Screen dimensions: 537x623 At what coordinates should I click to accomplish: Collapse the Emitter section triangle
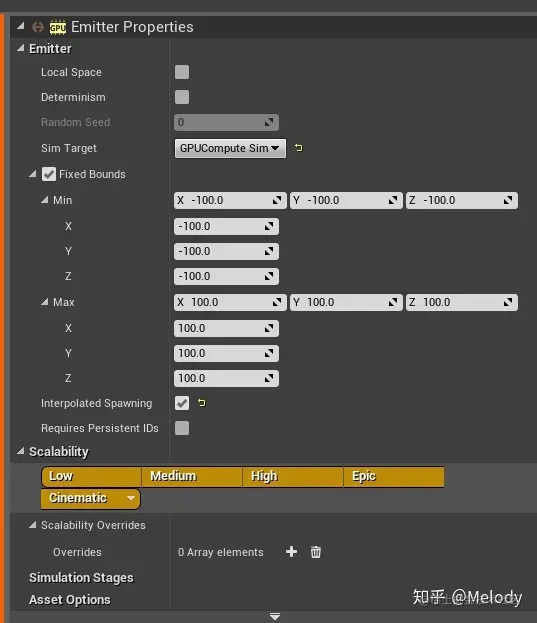(21, 48)
